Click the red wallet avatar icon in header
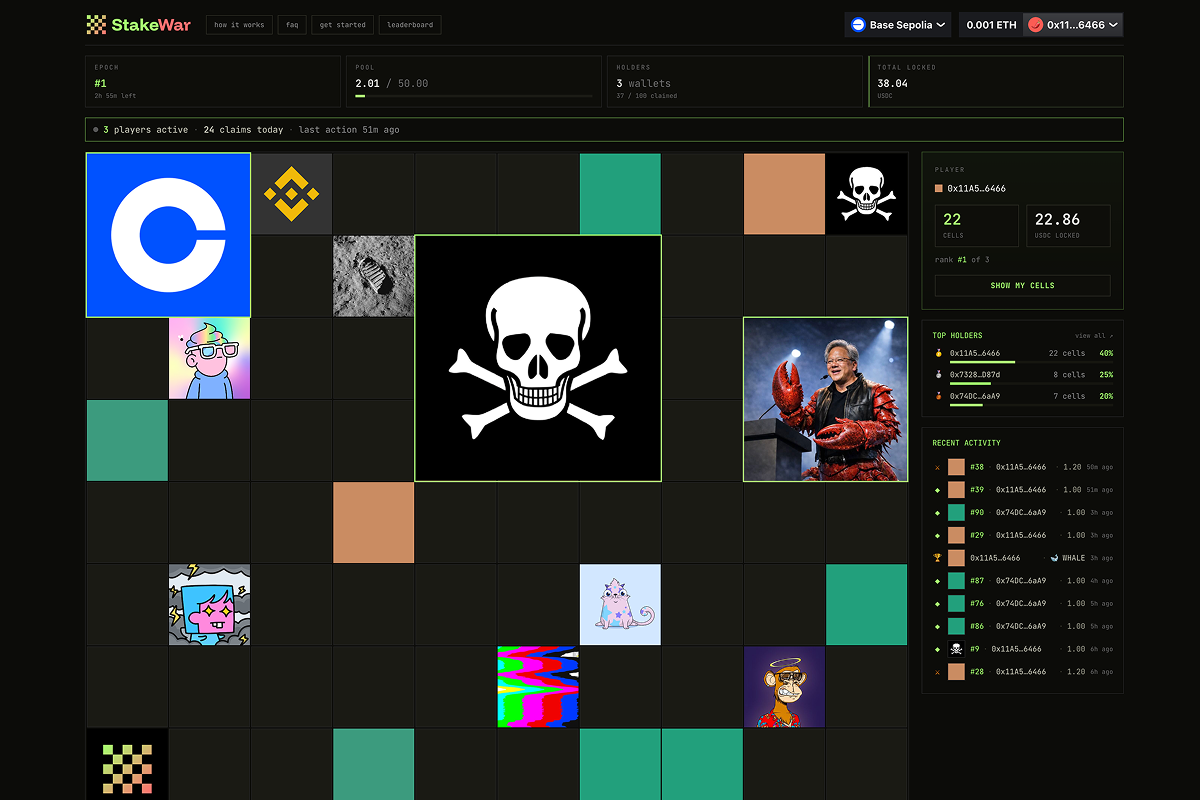Screen dimensions: 1200x800 tap(1036, 25)
